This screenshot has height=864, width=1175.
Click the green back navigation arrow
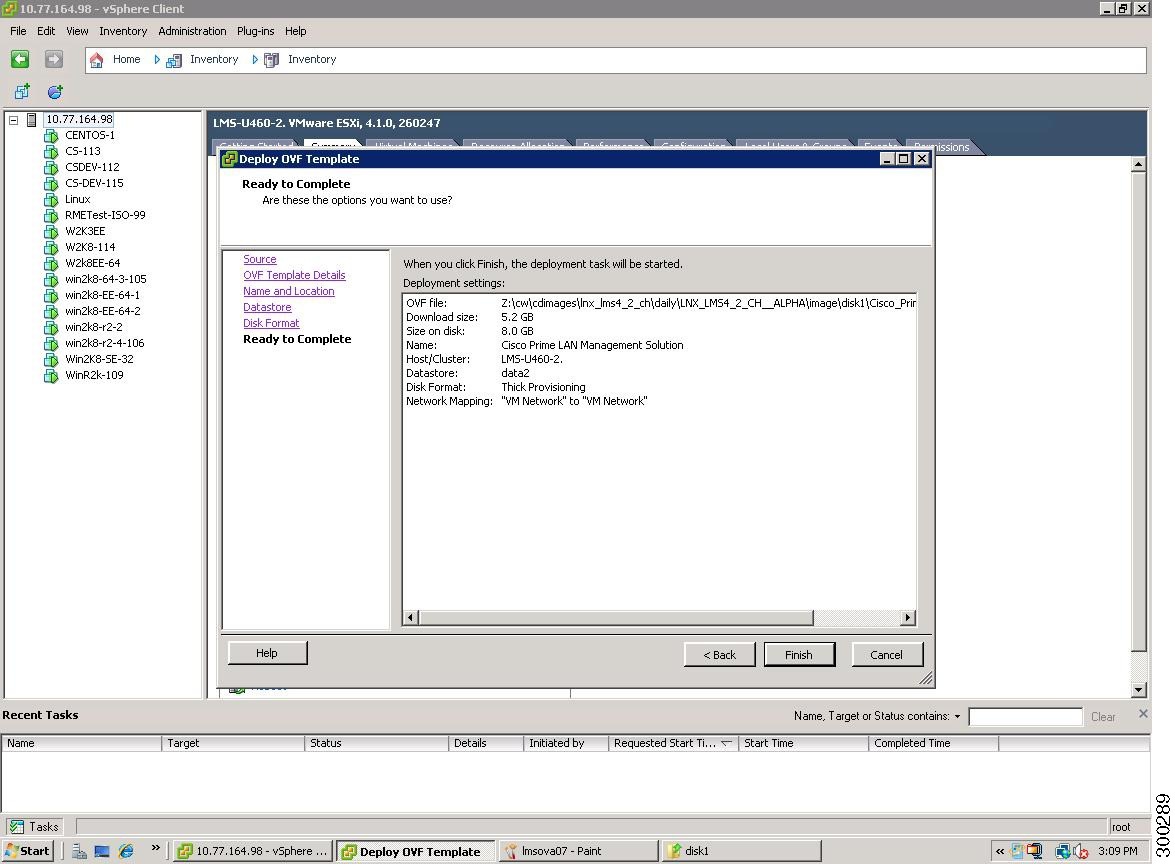pyautogui.click(x=20, y=59)
